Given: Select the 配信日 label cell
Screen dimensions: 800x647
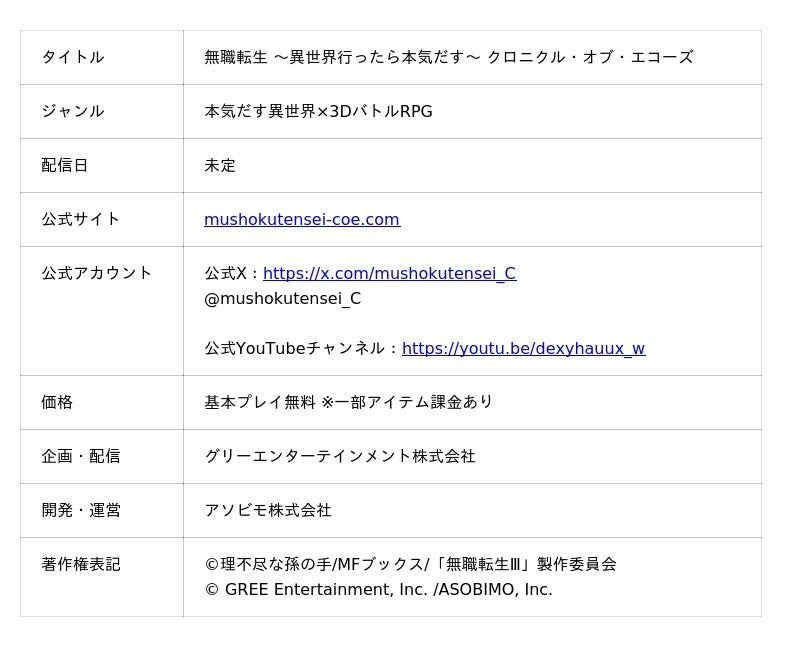Looking at the screenshot, I should 65,166.
